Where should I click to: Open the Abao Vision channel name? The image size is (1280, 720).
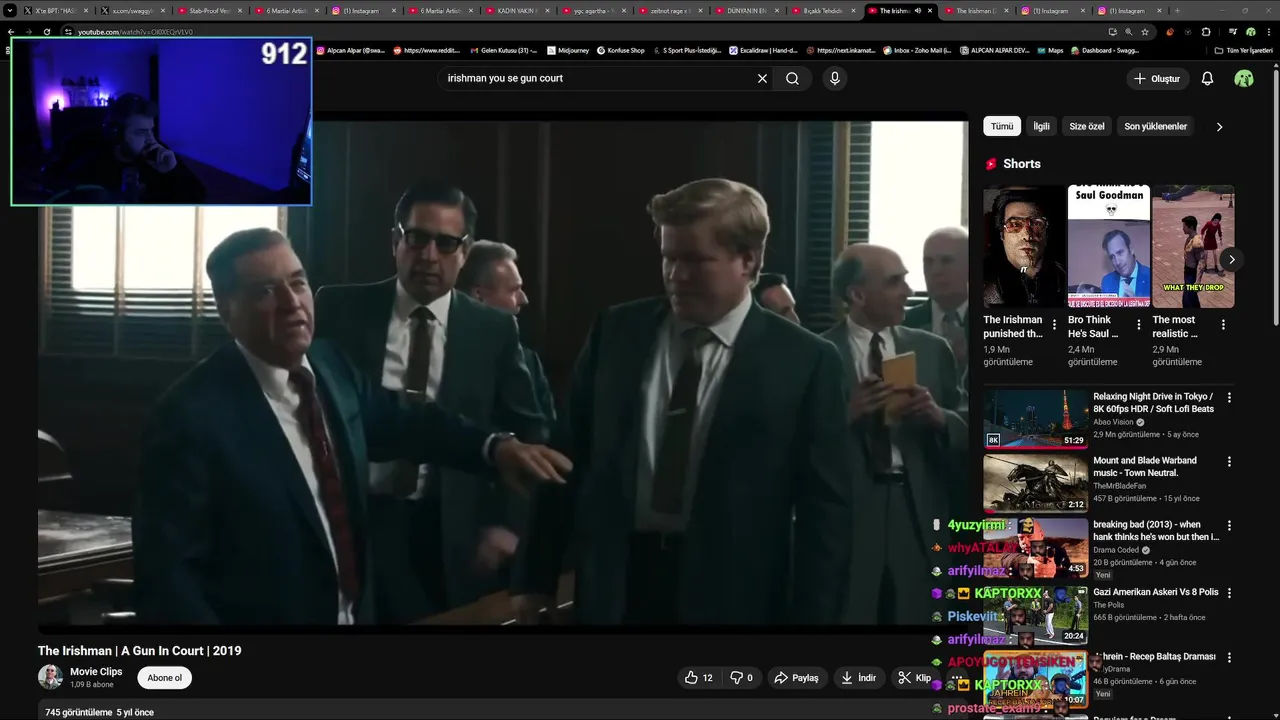point(1113,422)
